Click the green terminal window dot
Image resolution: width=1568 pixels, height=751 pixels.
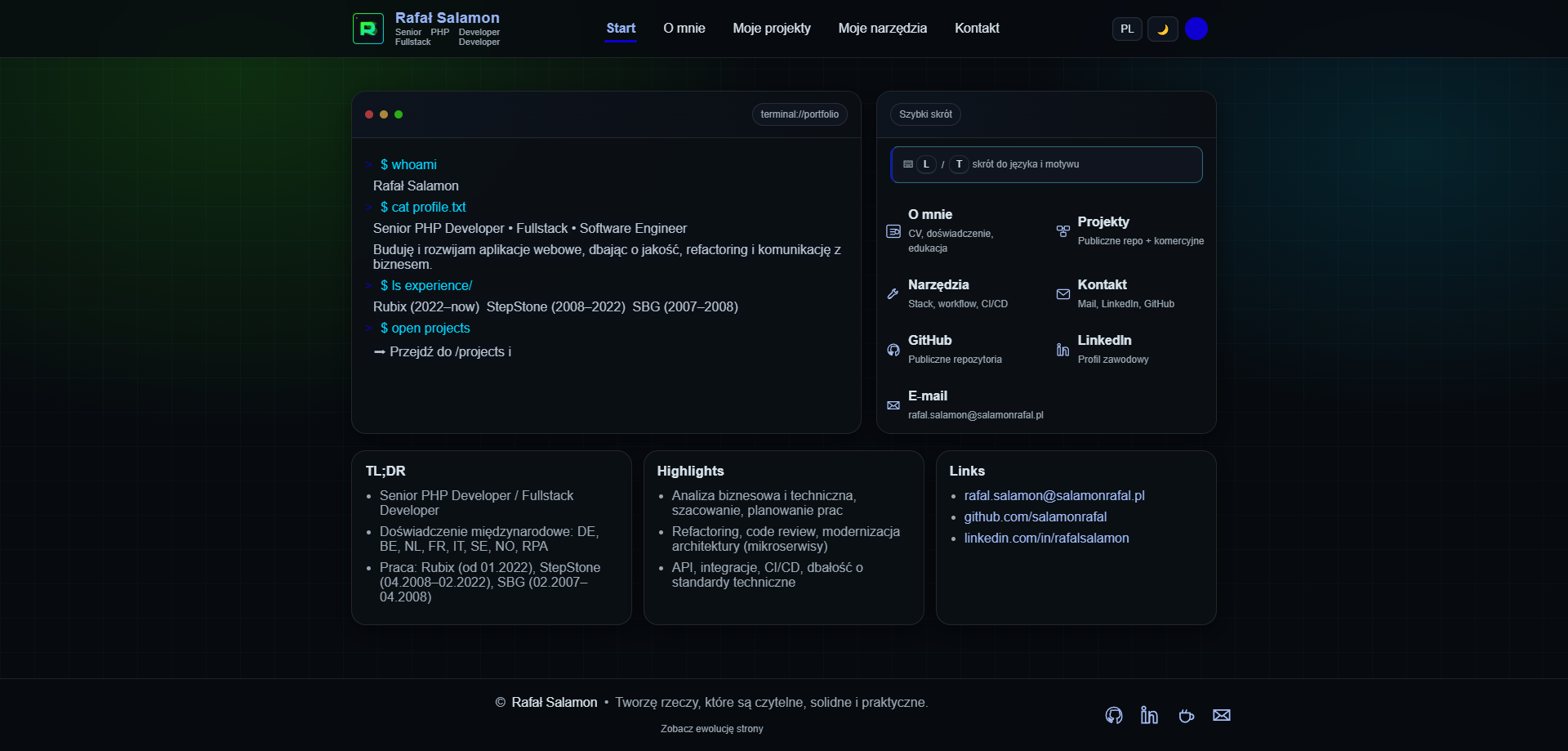pyautogui.click(x=398, y=114)
